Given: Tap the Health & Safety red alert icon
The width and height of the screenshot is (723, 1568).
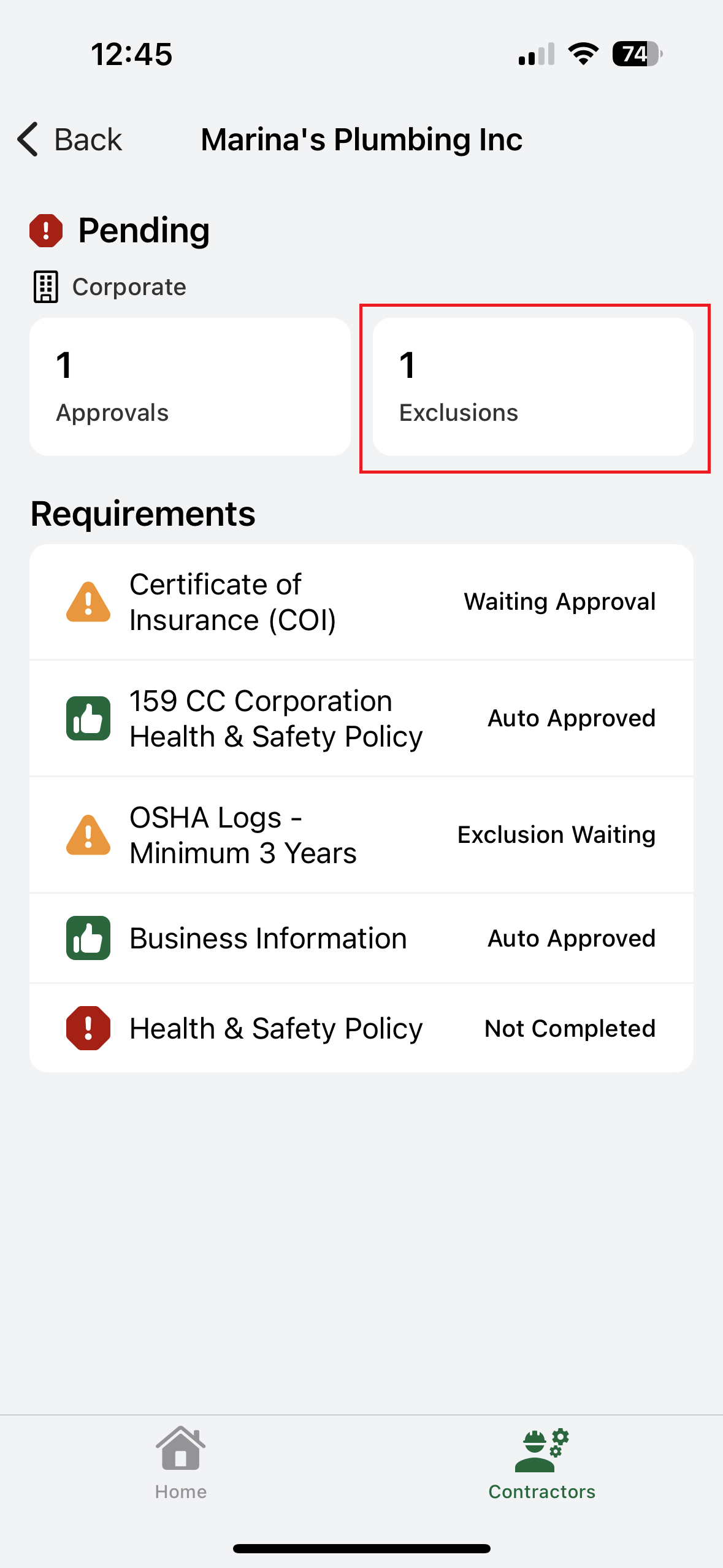Looking at the screenshot, I should click(x=88, y=1028).
